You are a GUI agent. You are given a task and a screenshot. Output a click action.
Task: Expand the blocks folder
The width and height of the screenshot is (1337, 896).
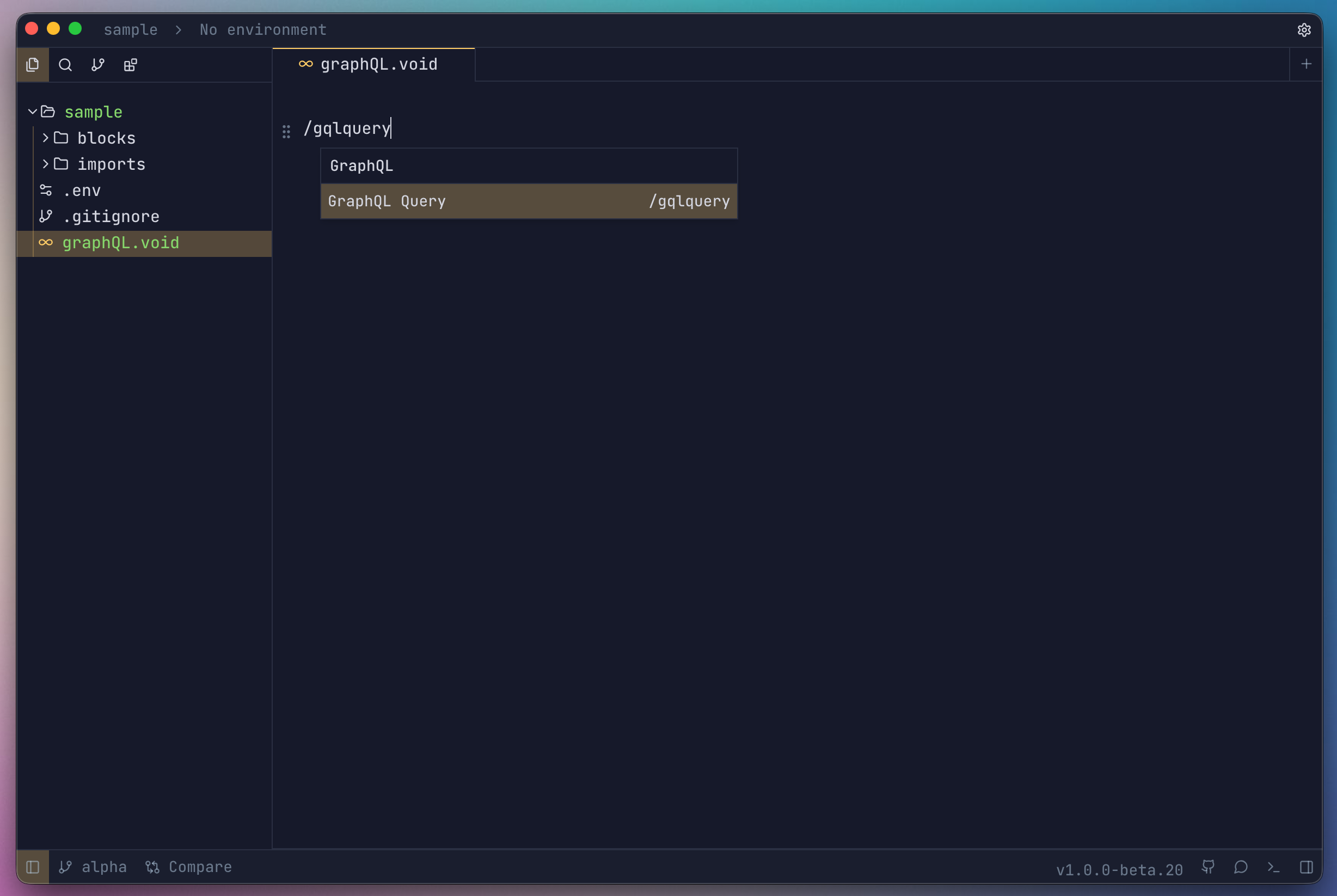click(45, 138)
